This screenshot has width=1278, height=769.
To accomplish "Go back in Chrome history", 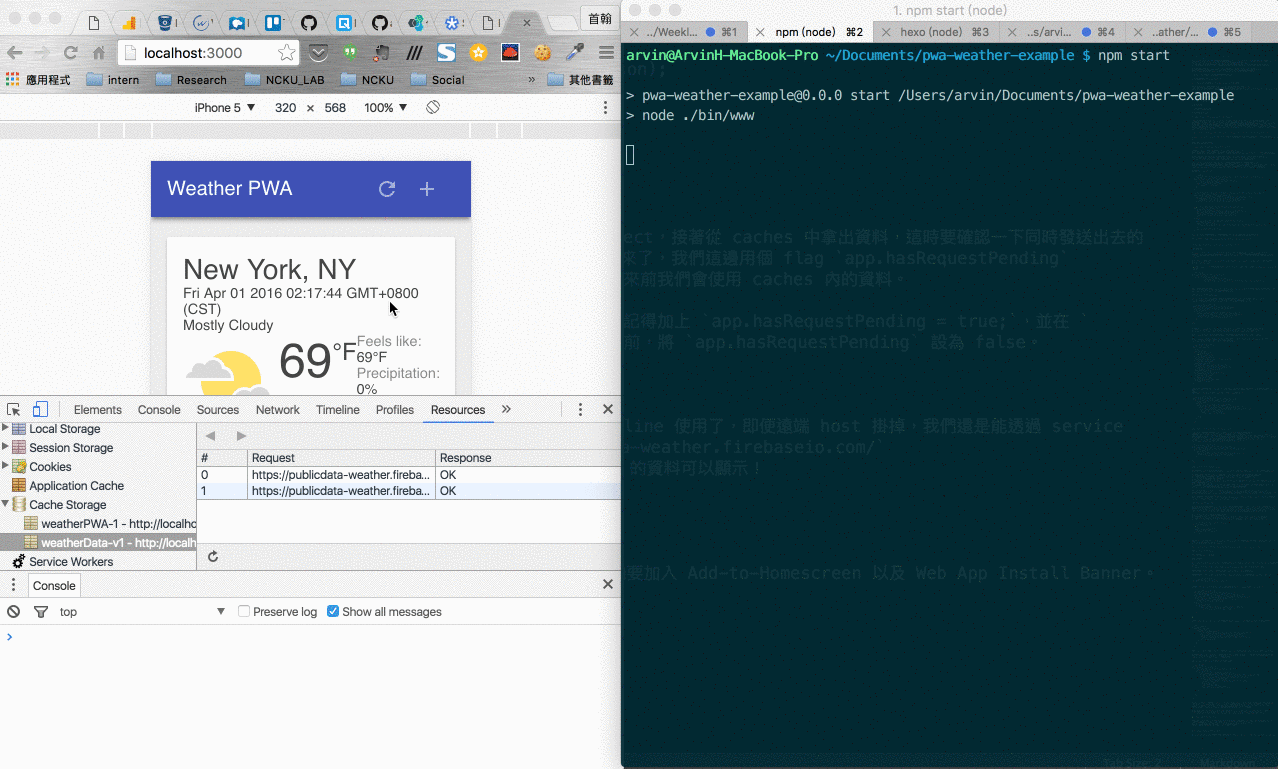I will [x=15, y=53].
